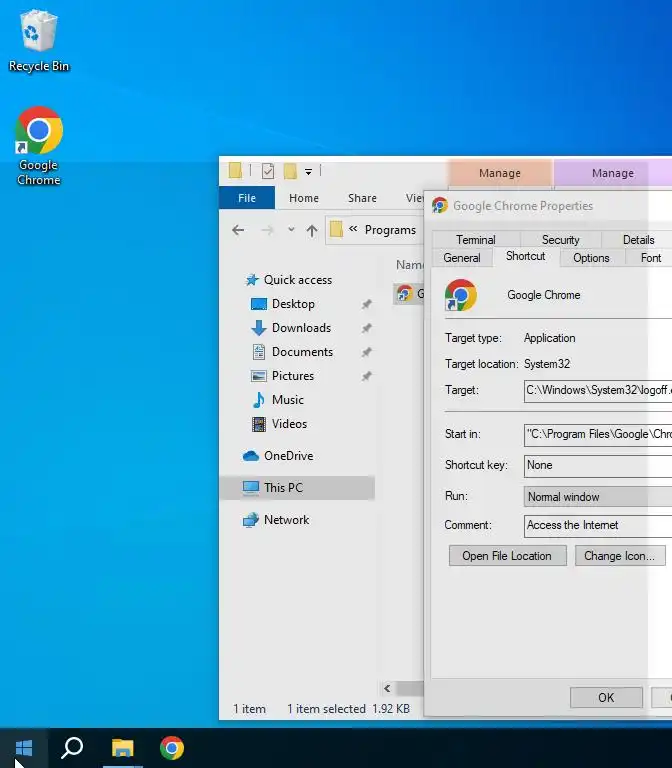Image resolution: width=672 pixels, height=768 pixels.
Task: Switch to the Font tab in Properties
Action: (x=650, y=258)
